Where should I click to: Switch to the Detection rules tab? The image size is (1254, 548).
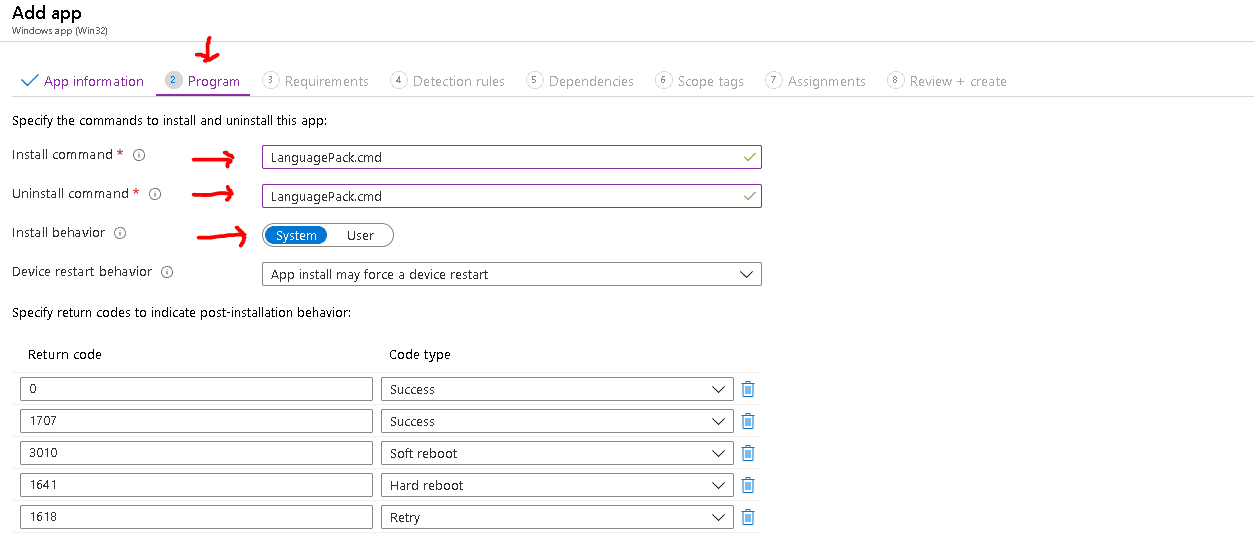[458, 81]
